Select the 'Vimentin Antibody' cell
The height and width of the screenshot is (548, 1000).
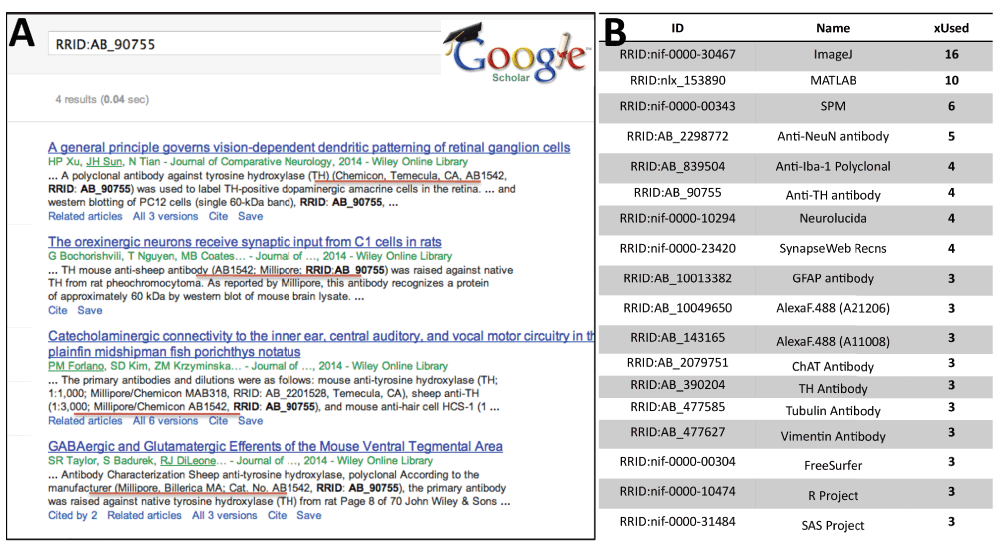[x=833, y=436]
